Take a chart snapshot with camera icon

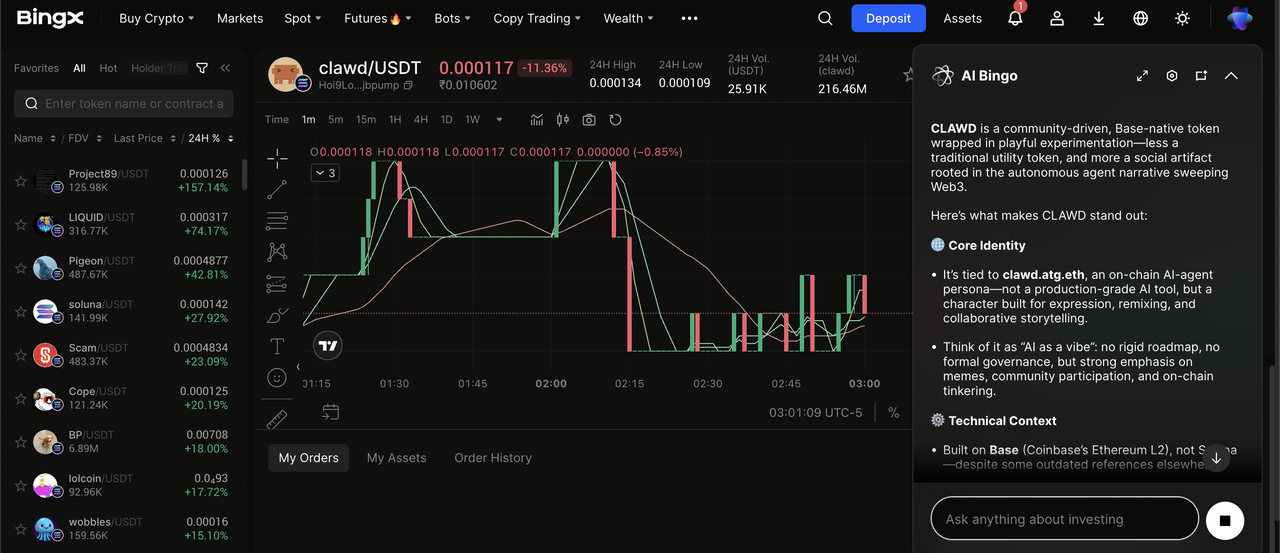pos(589,120)
